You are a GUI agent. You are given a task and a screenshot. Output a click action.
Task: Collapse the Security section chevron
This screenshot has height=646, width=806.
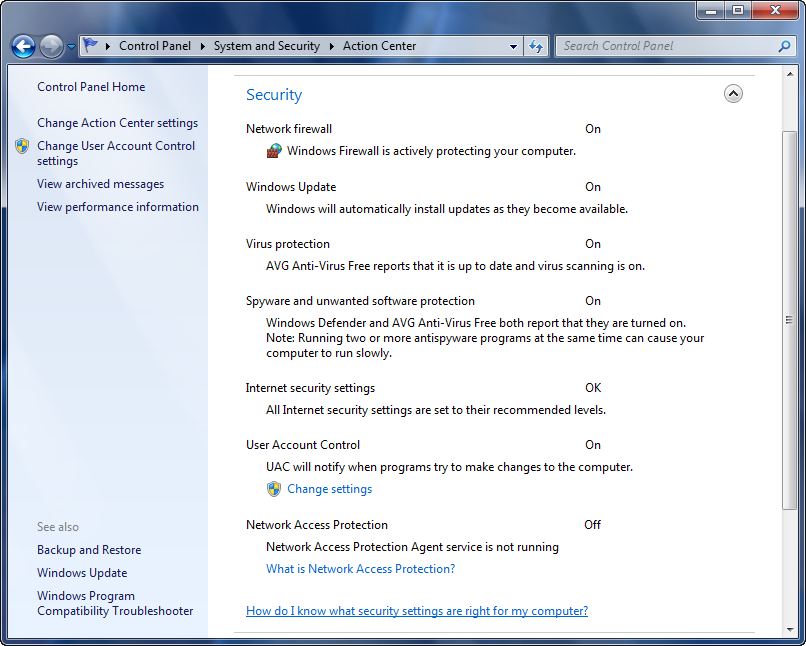coord(733,94)
